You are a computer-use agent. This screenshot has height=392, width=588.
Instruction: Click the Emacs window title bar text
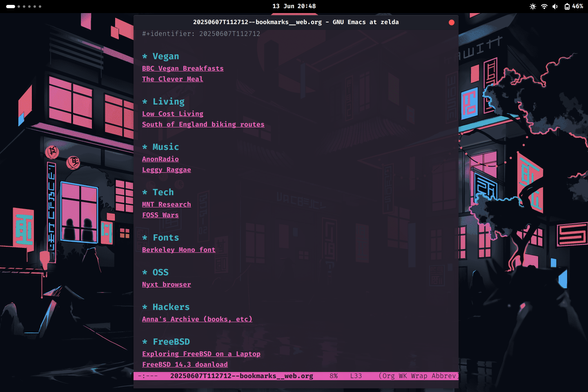point(296,22)
